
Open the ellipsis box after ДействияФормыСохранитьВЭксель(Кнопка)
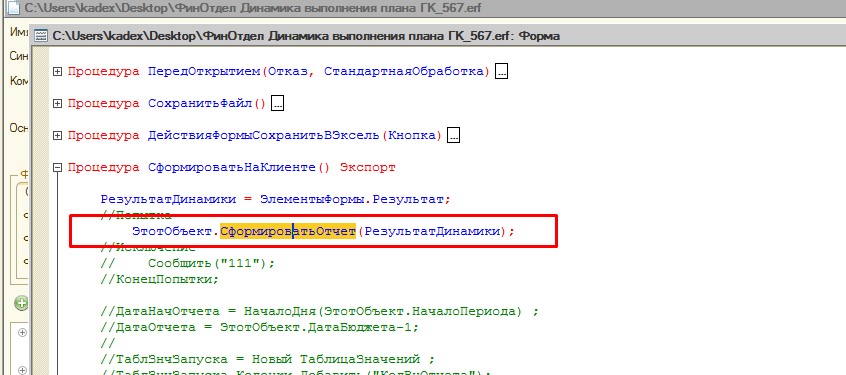point(453,136)
